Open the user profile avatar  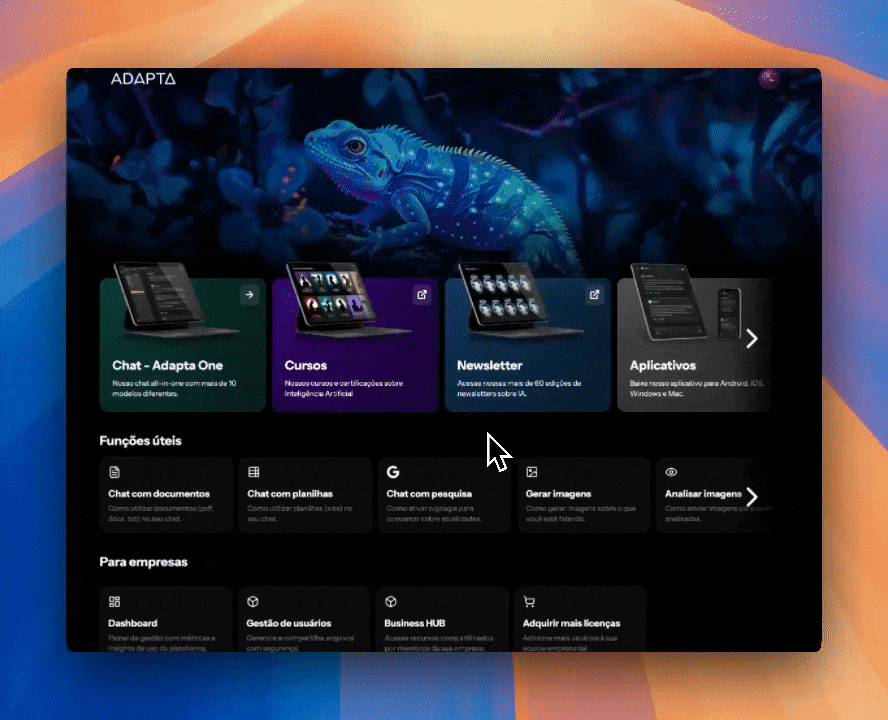coord(768,79)
